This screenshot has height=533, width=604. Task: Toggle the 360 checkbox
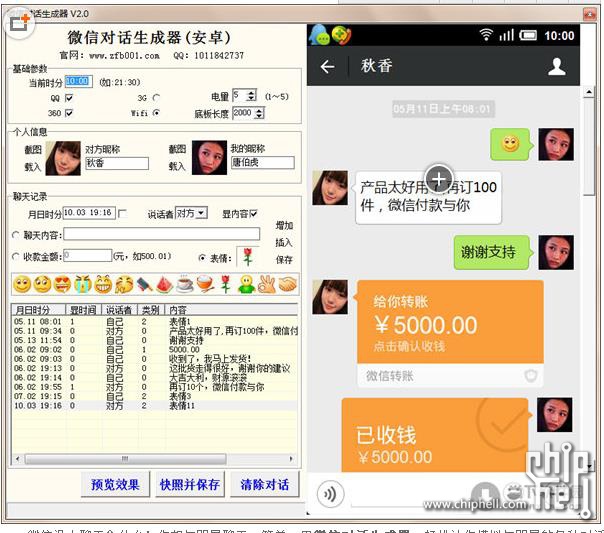pos(69,113)
